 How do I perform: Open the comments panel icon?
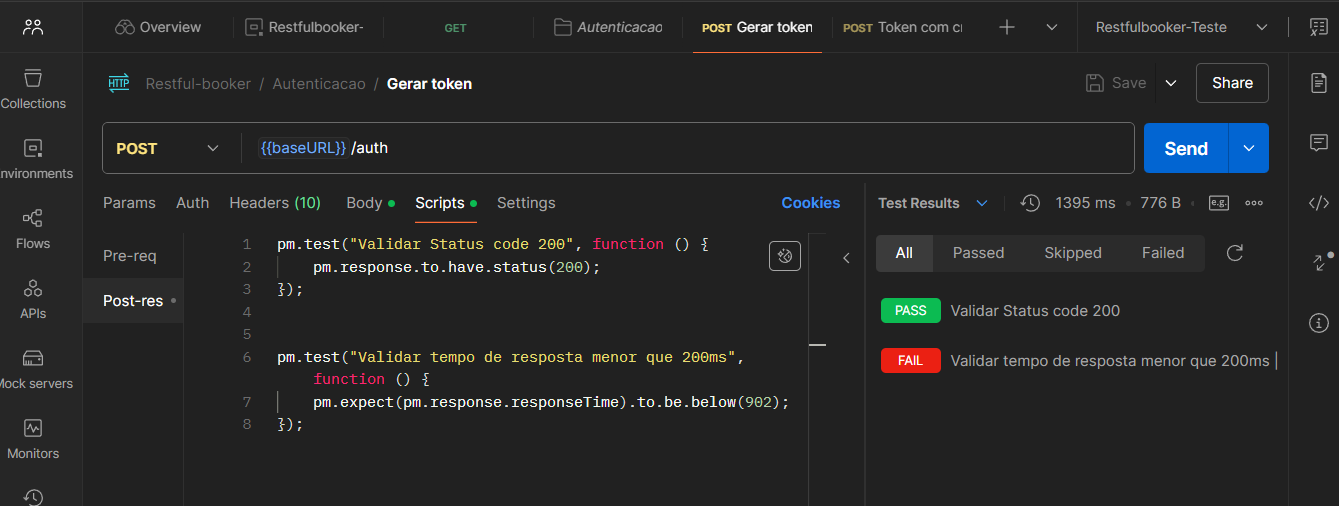pyautogui.click(x=1318, y=143)
